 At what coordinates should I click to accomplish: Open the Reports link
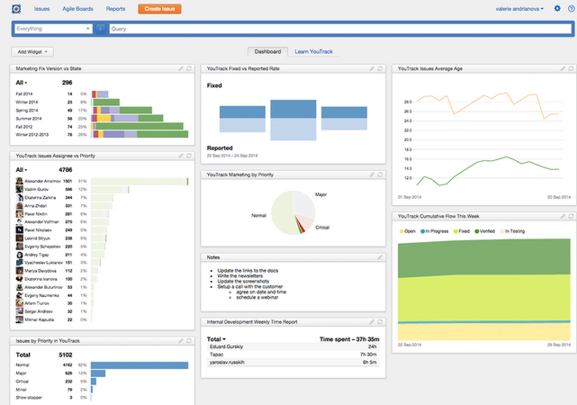tap(116, 9)
